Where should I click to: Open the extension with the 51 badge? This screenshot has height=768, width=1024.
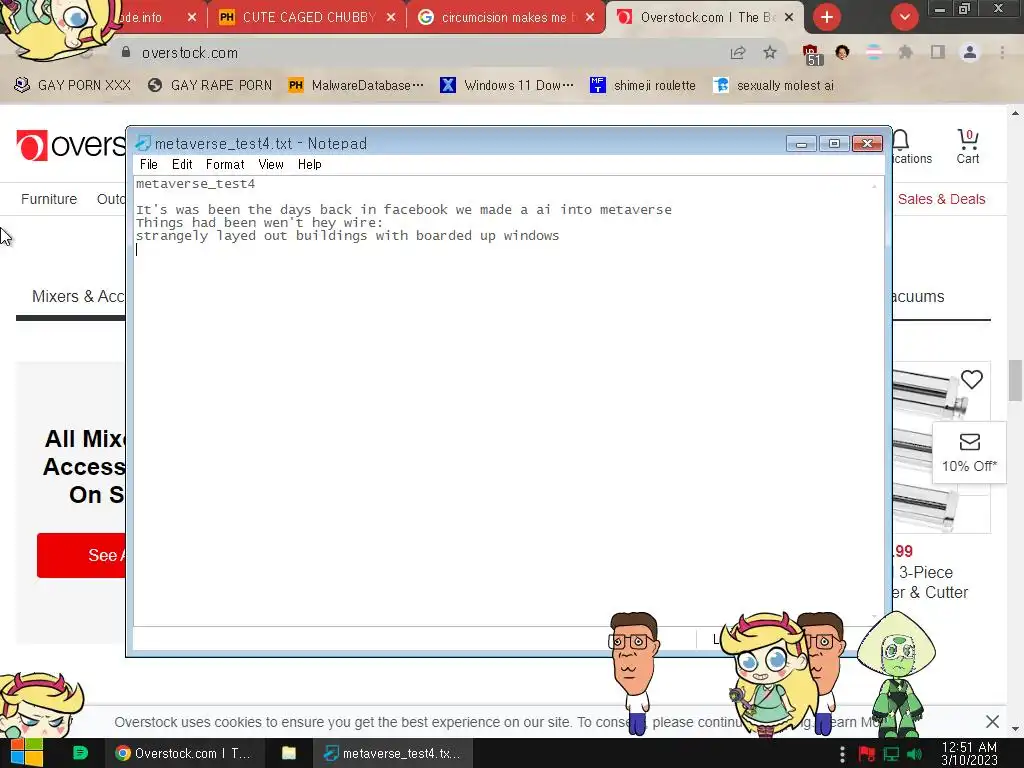tap(812, 55)
